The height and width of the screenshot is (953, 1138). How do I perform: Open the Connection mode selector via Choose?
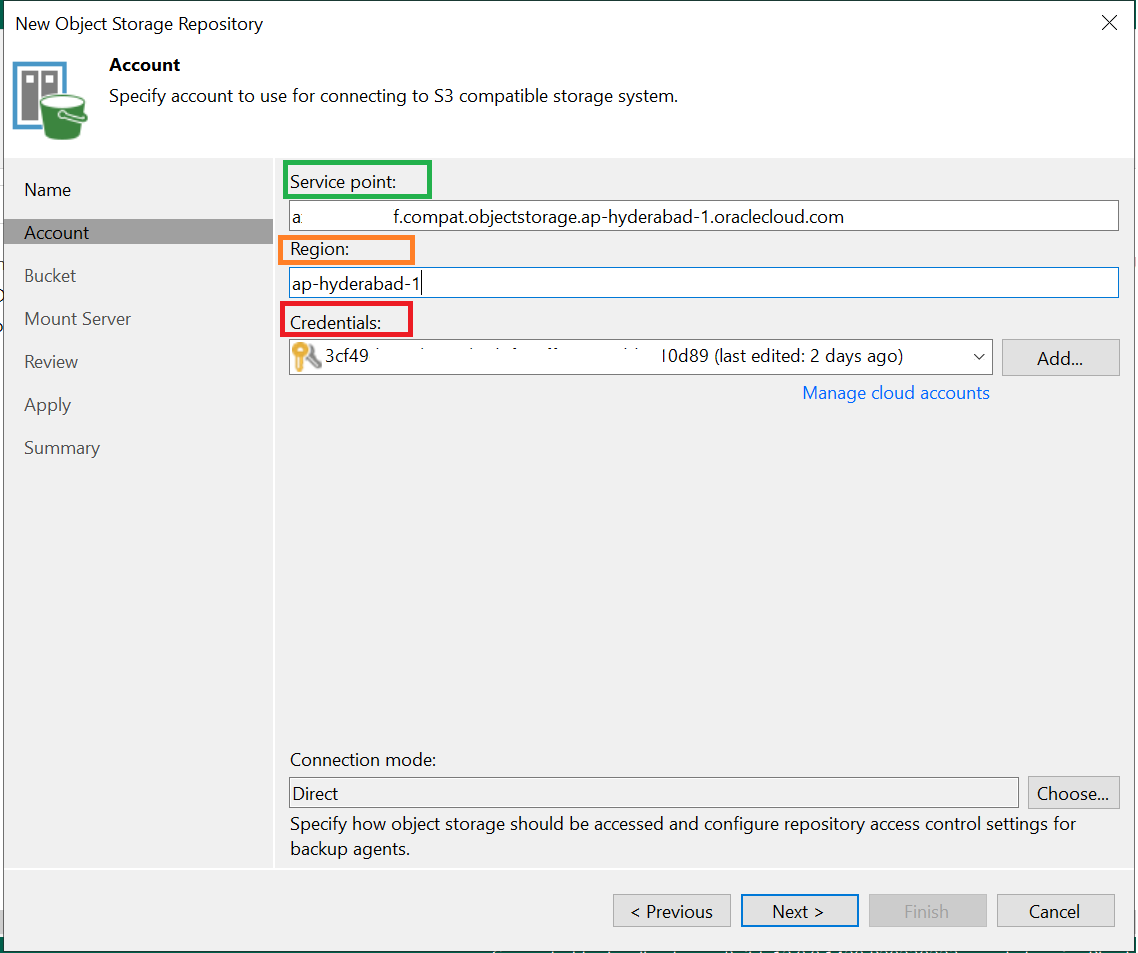pyautogui.click(x=1073, y=792)
